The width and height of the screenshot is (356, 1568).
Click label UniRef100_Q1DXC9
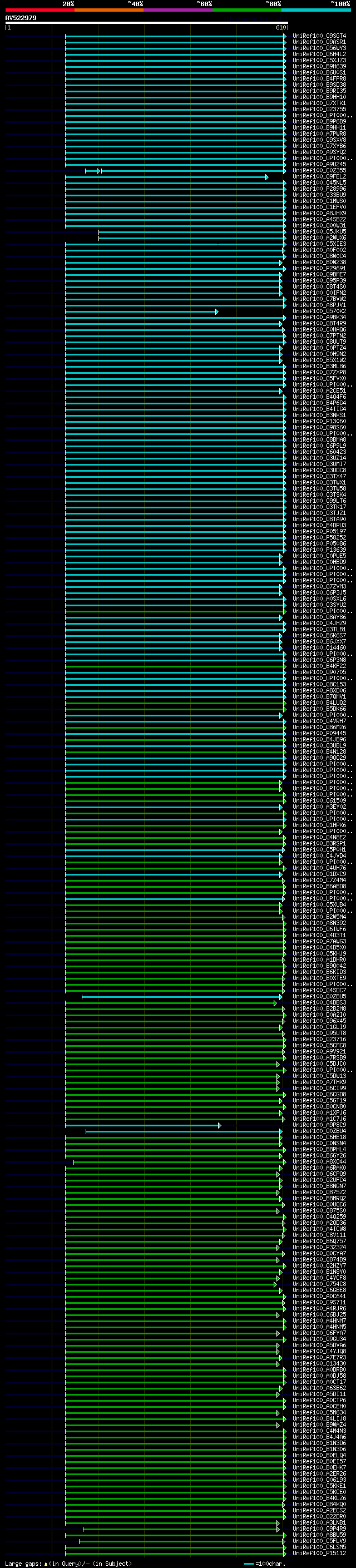click(319, 874)
